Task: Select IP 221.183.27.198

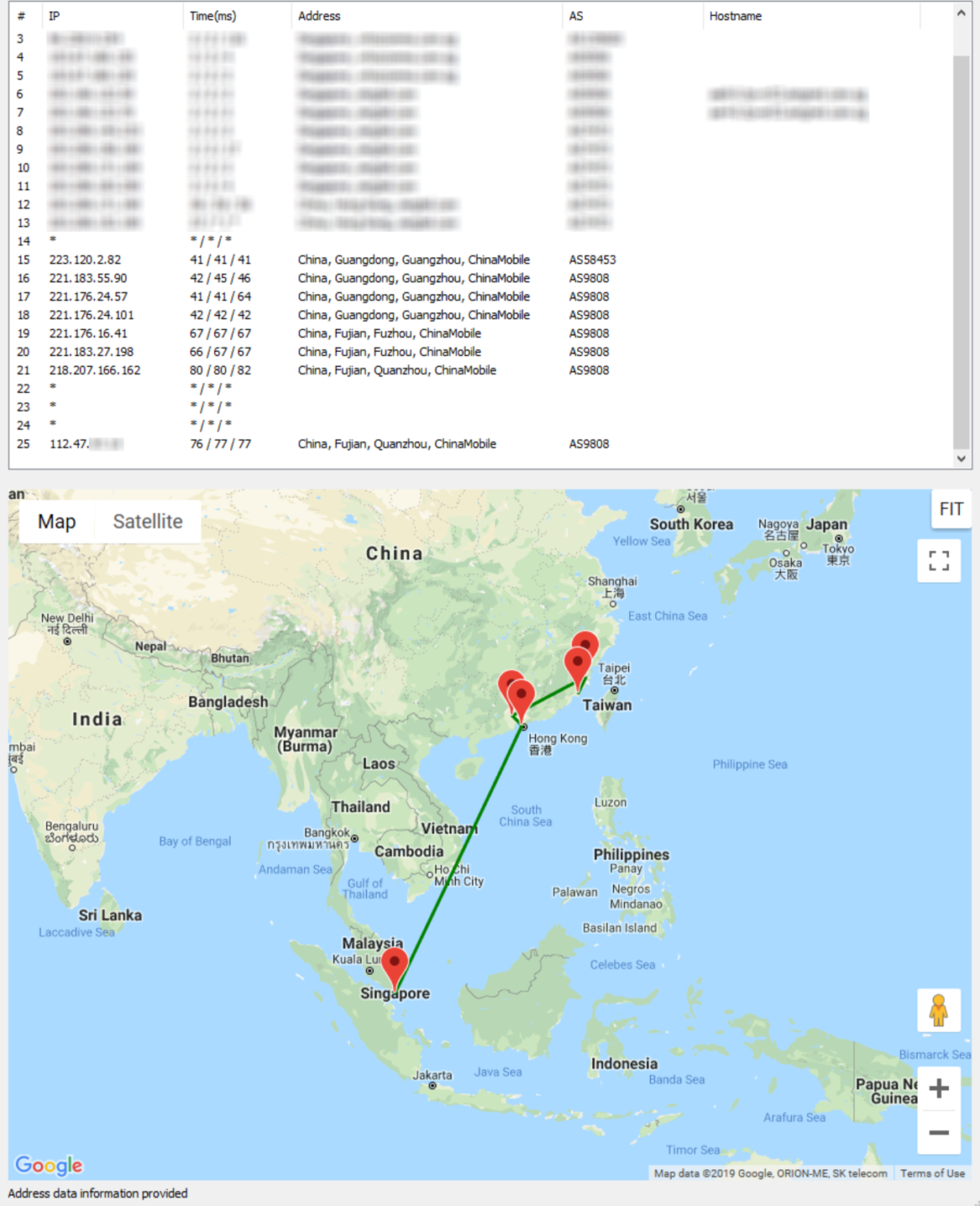Action: point(91,352)
